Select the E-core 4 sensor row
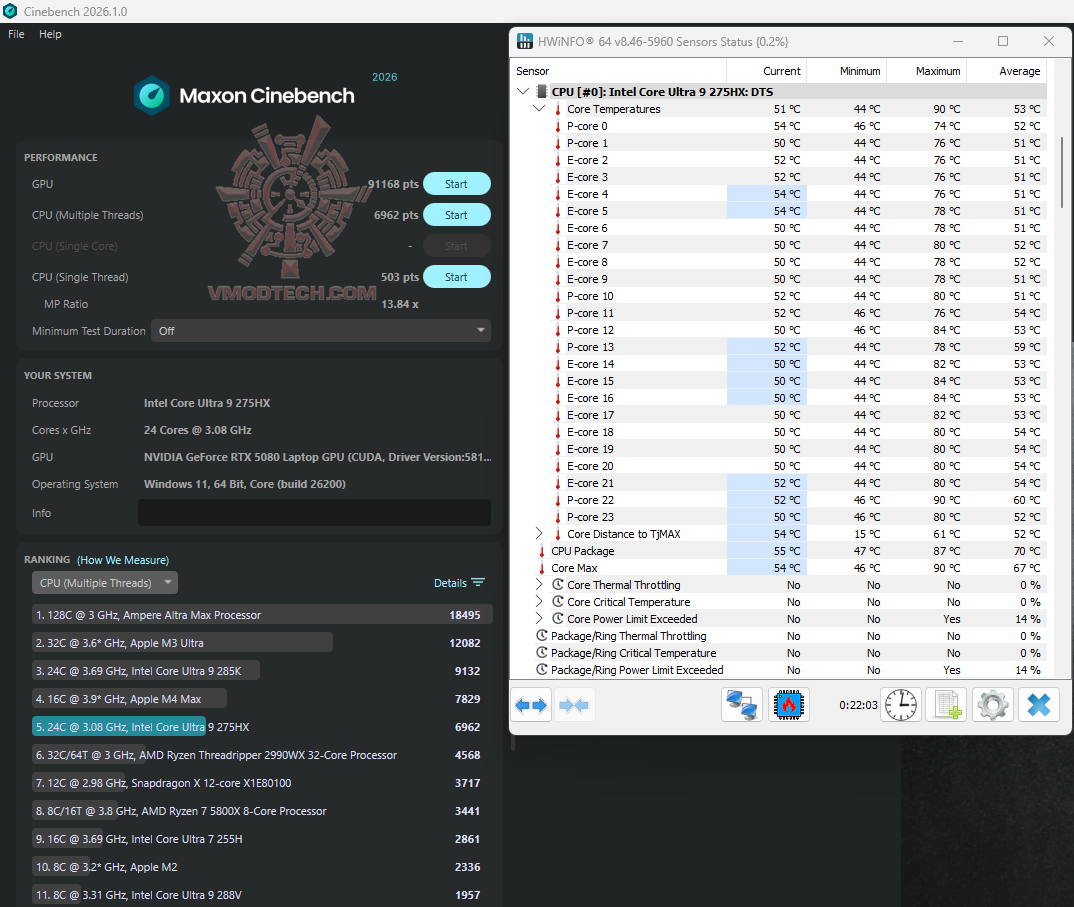This screenshot has width=1074, height=907. 779,194
